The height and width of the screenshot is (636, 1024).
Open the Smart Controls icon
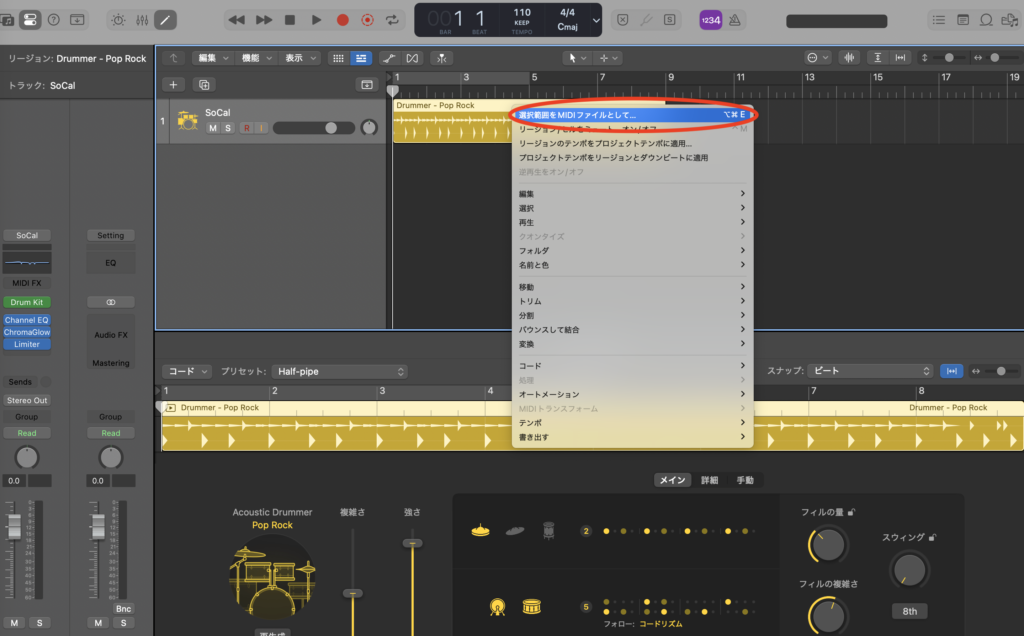point(118,20)
